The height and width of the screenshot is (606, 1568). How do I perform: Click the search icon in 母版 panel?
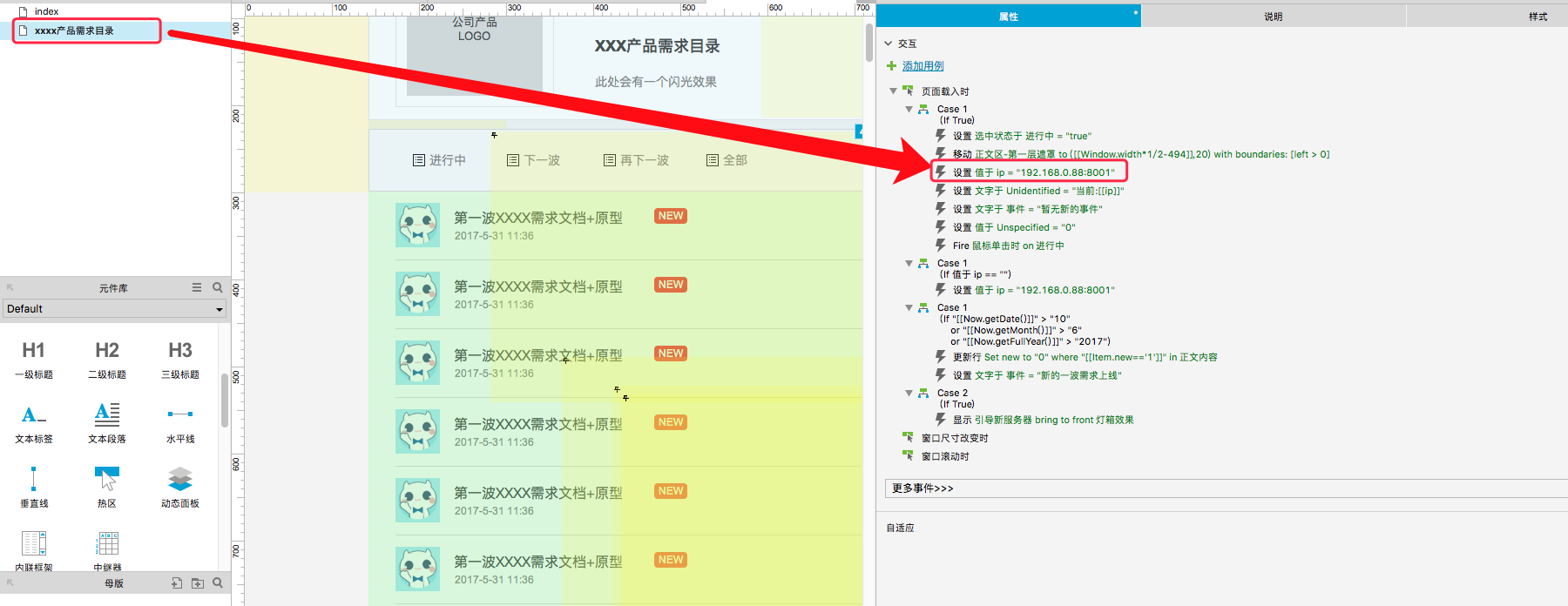pos(218,583)
